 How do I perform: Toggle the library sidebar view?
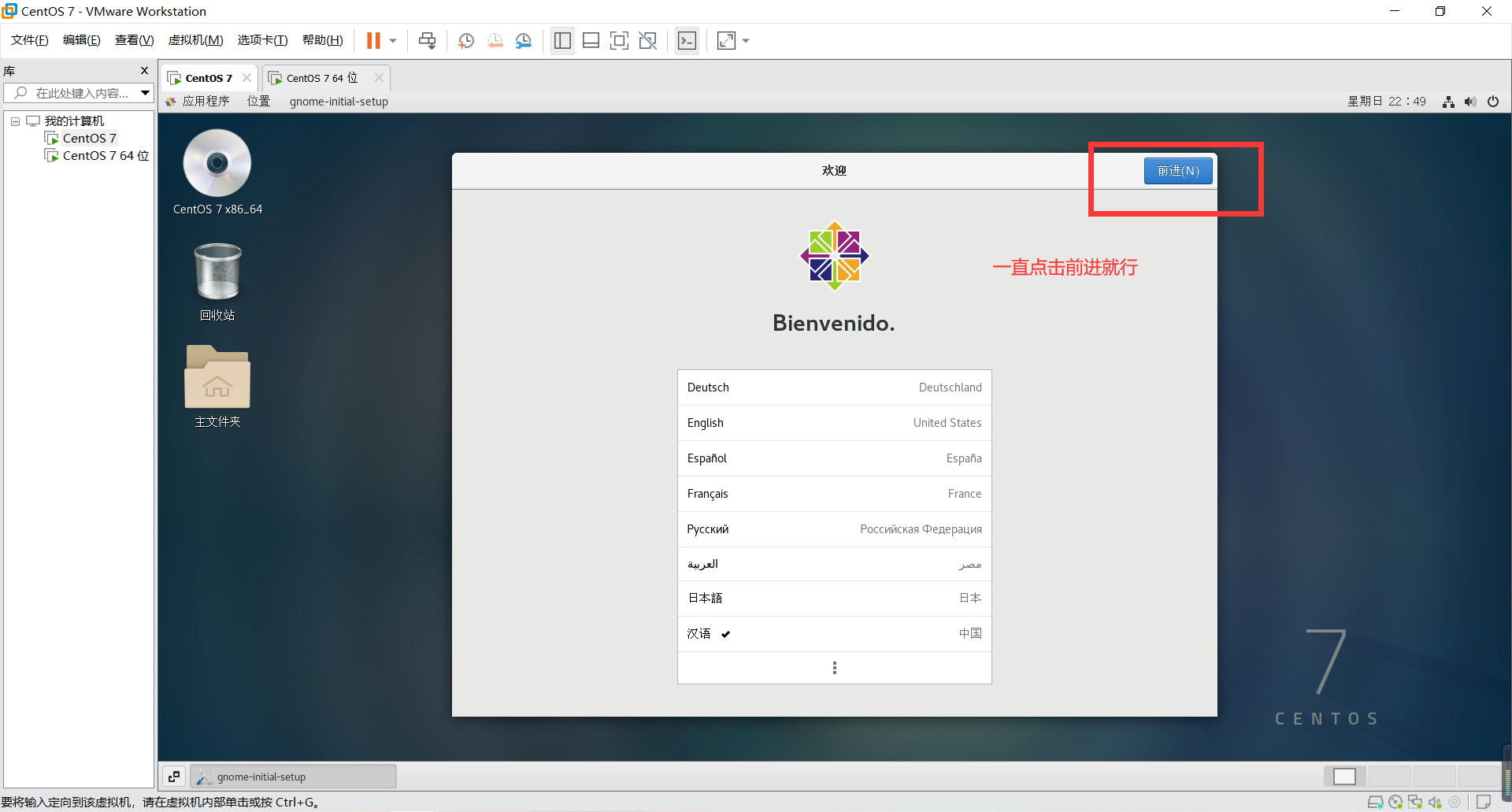click(562, 41)
